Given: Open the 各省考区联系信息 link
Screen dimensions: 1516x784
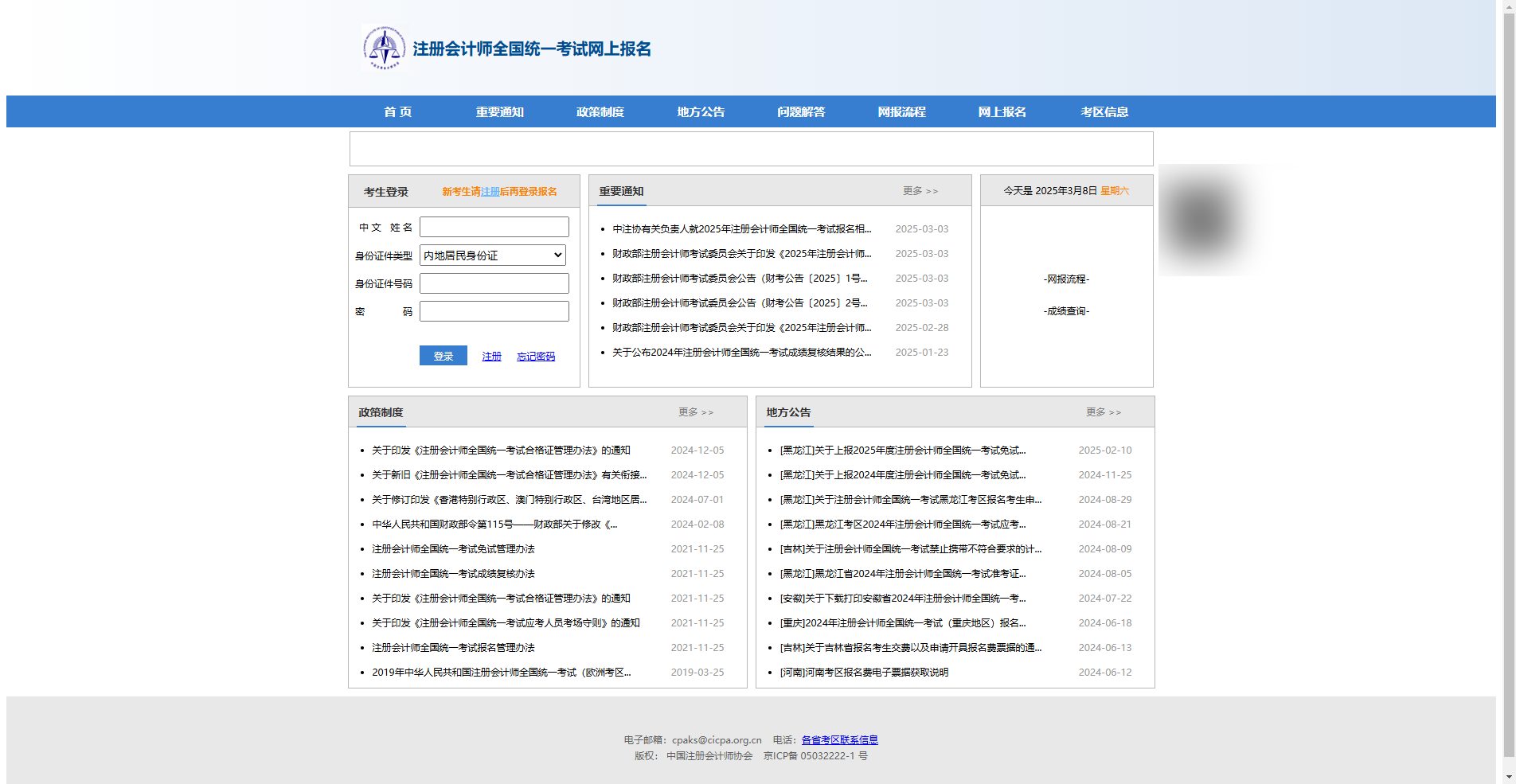Looking at the screenshot, I should [838, 739].
